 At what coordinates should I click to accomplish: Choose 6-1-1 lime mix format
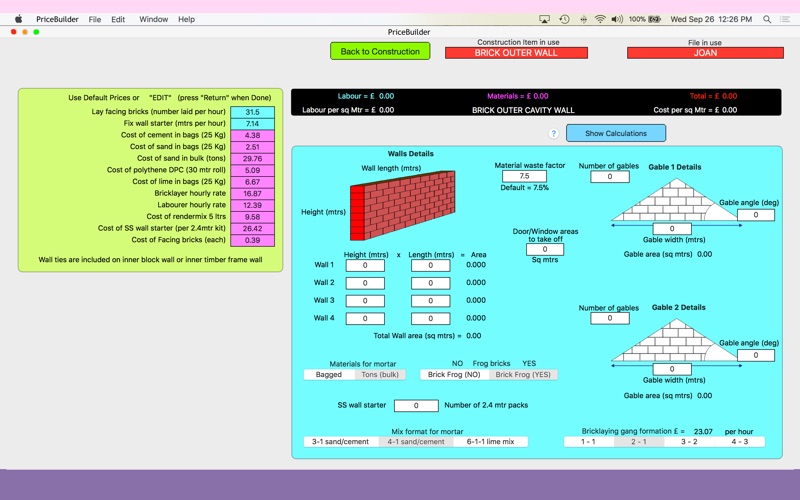[x=490, y=442]
